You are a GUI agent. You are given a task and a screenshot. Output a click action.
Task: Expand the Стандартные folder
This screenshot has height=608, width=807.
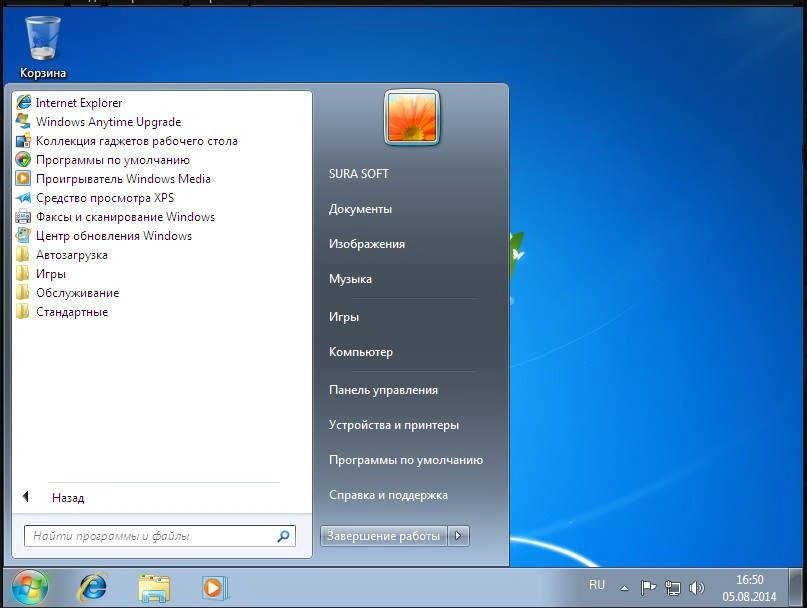click(x=72, y=311)
